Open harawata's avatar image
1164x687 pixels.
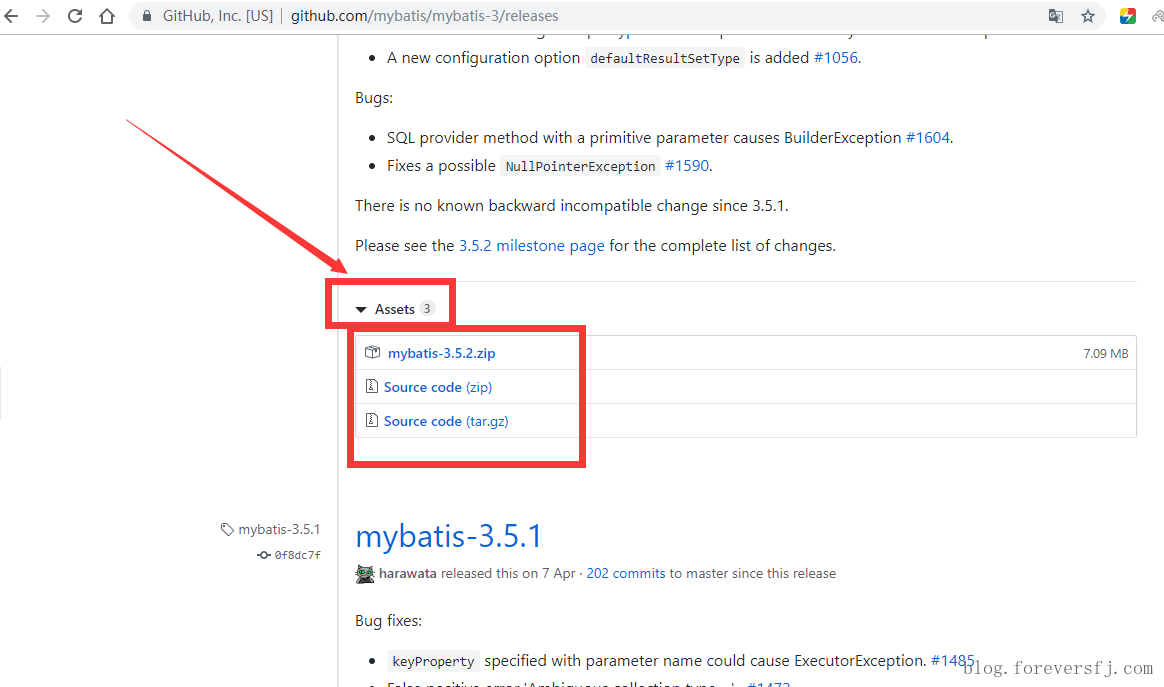364,574
